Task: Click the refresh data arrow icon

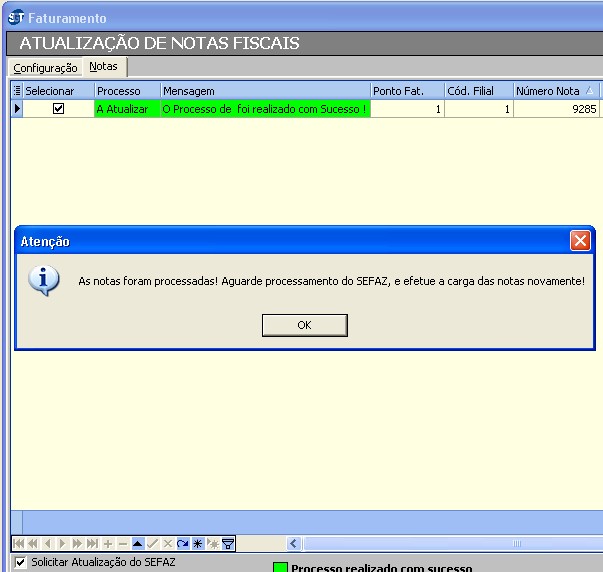Action: (x=183, y=544)
